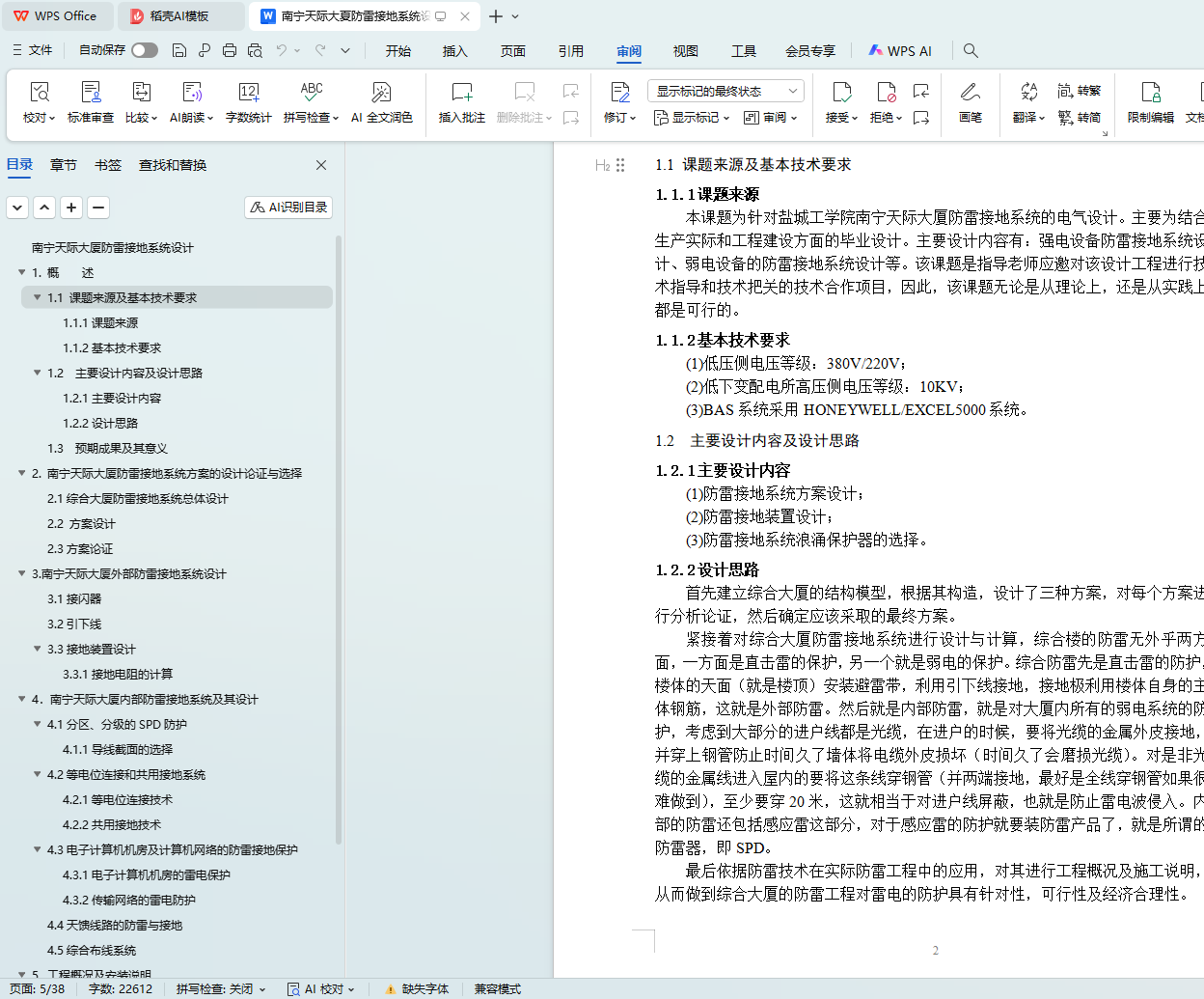Image resolution: width=1204 pixels, height=999 pixels.
Task: Click the AI识别目录 button
Action: point(288,207)
